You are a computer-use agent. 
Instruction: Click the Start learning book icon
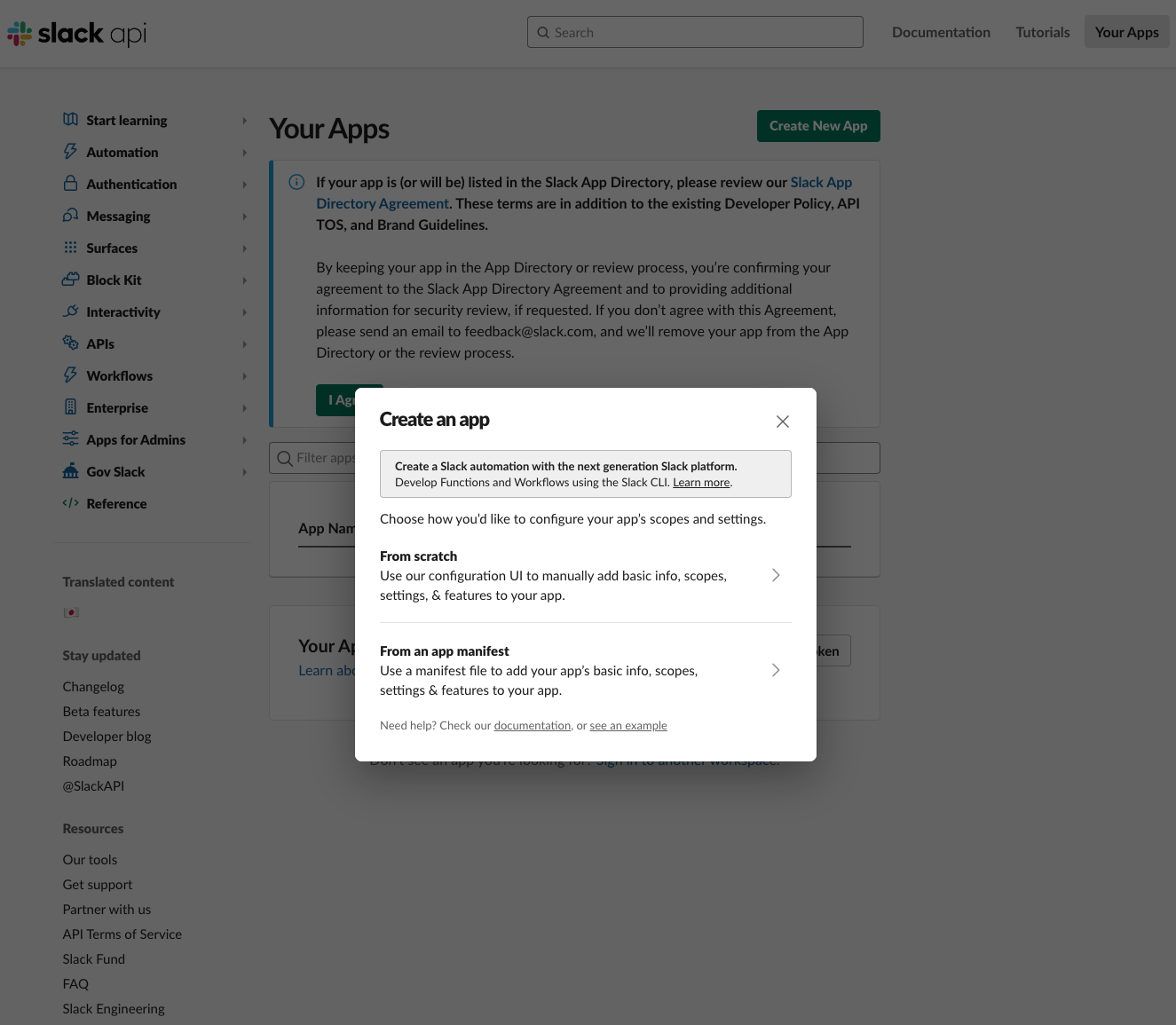click(x=71, y=120)
